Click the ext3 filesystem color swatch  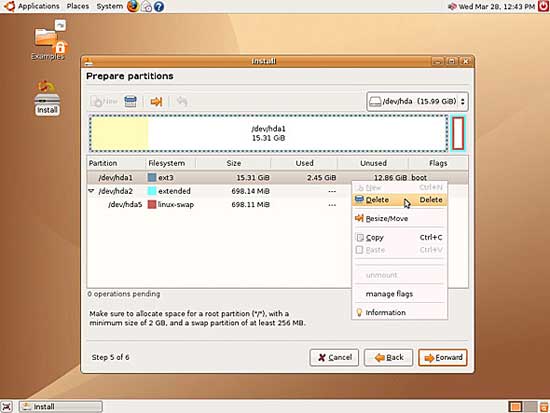click(152, 178)
